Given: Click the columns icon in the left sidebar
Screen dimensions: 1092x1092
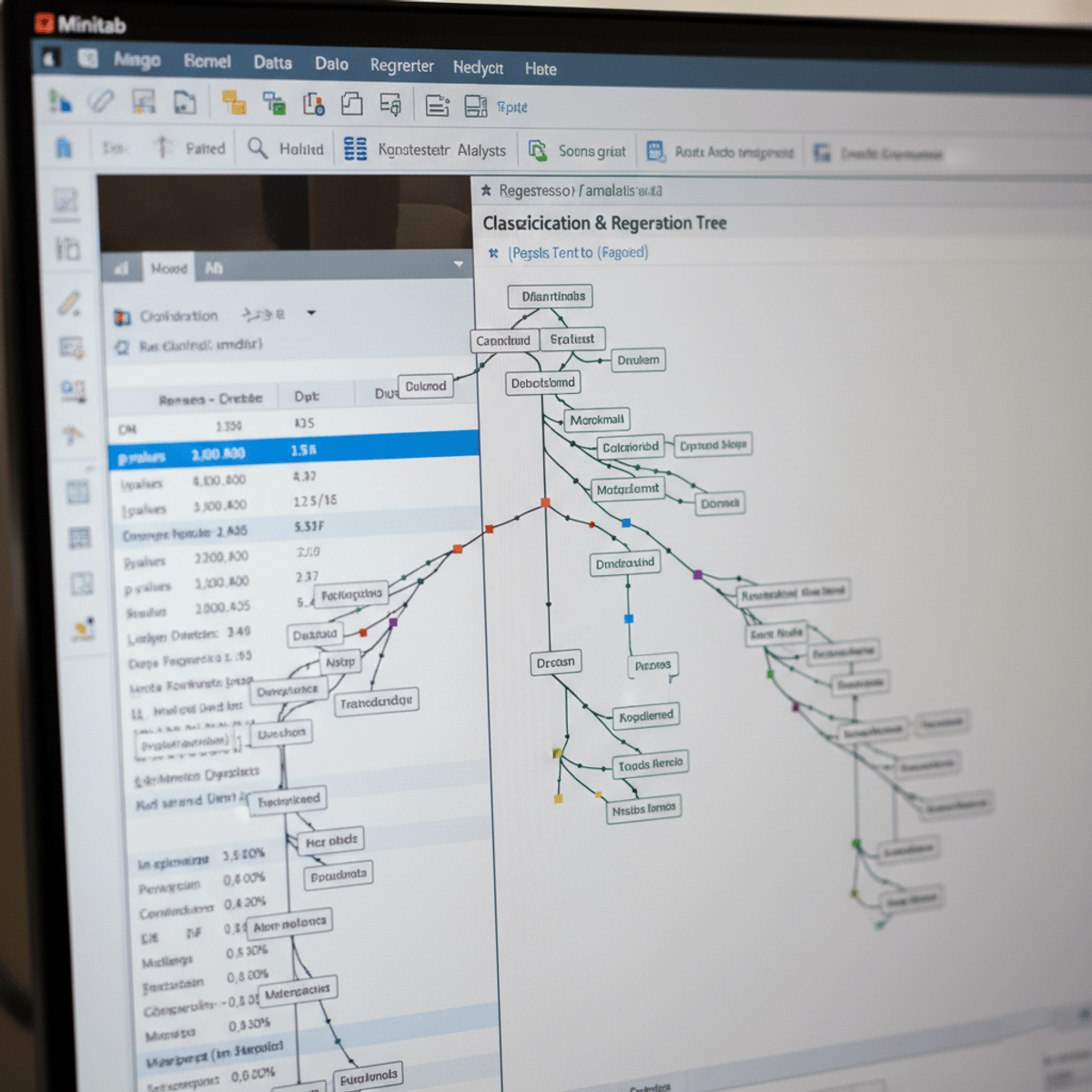Looking at the screenshot, I should tap(68, 248).
